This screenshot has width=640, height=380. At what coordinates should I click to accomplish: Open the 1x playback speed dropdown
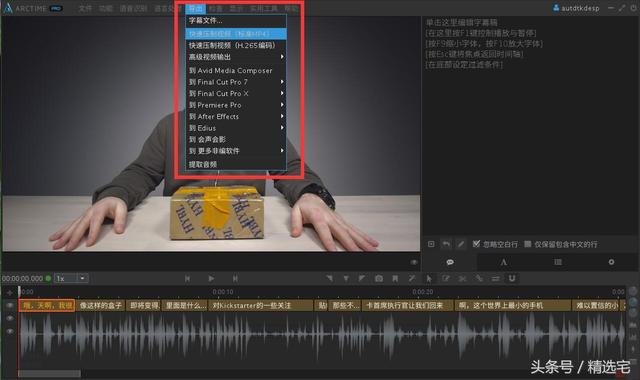[x=71, y=278]
